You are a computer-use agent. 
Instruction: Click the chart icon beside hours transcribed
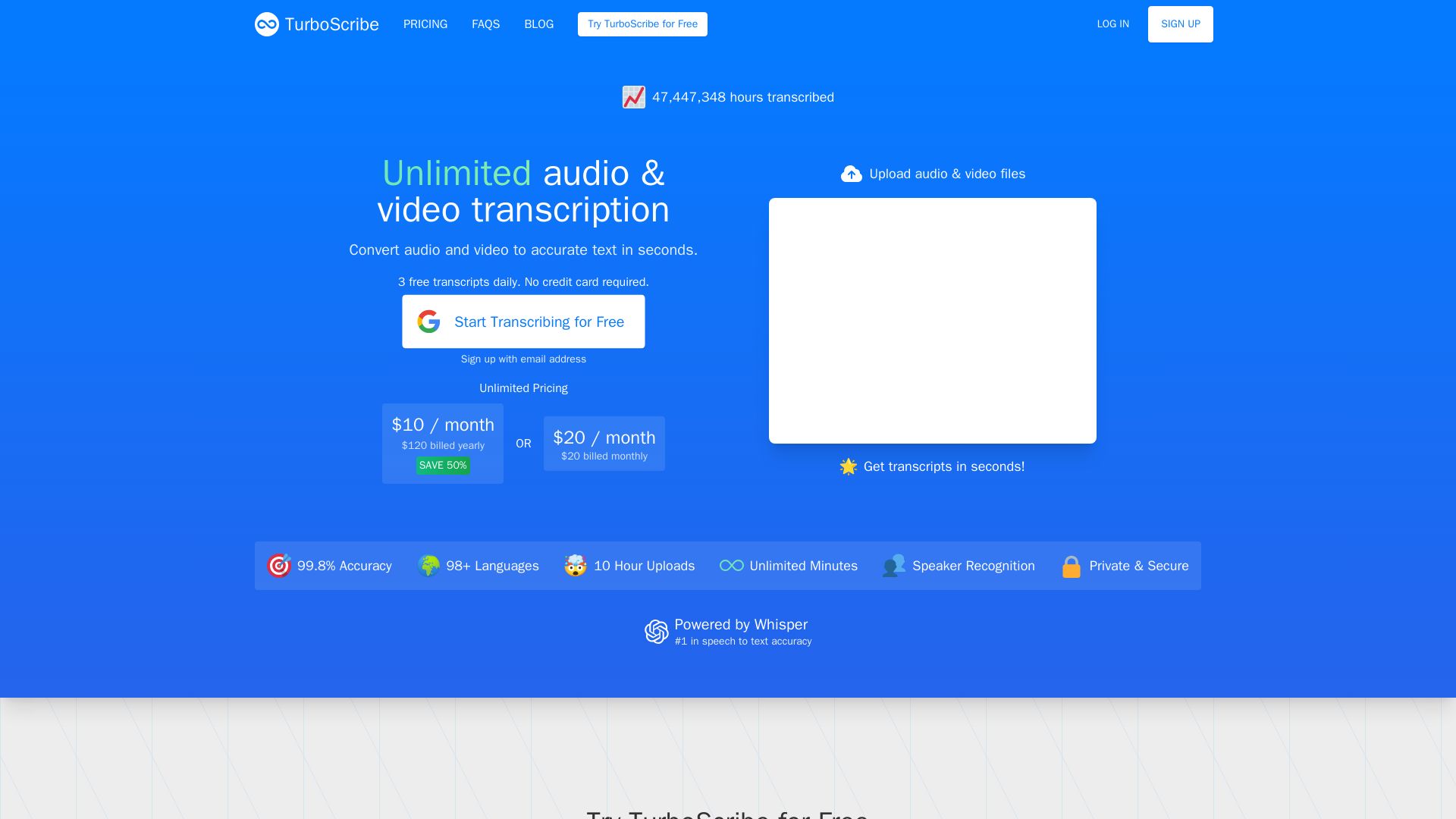coord(634,97)
